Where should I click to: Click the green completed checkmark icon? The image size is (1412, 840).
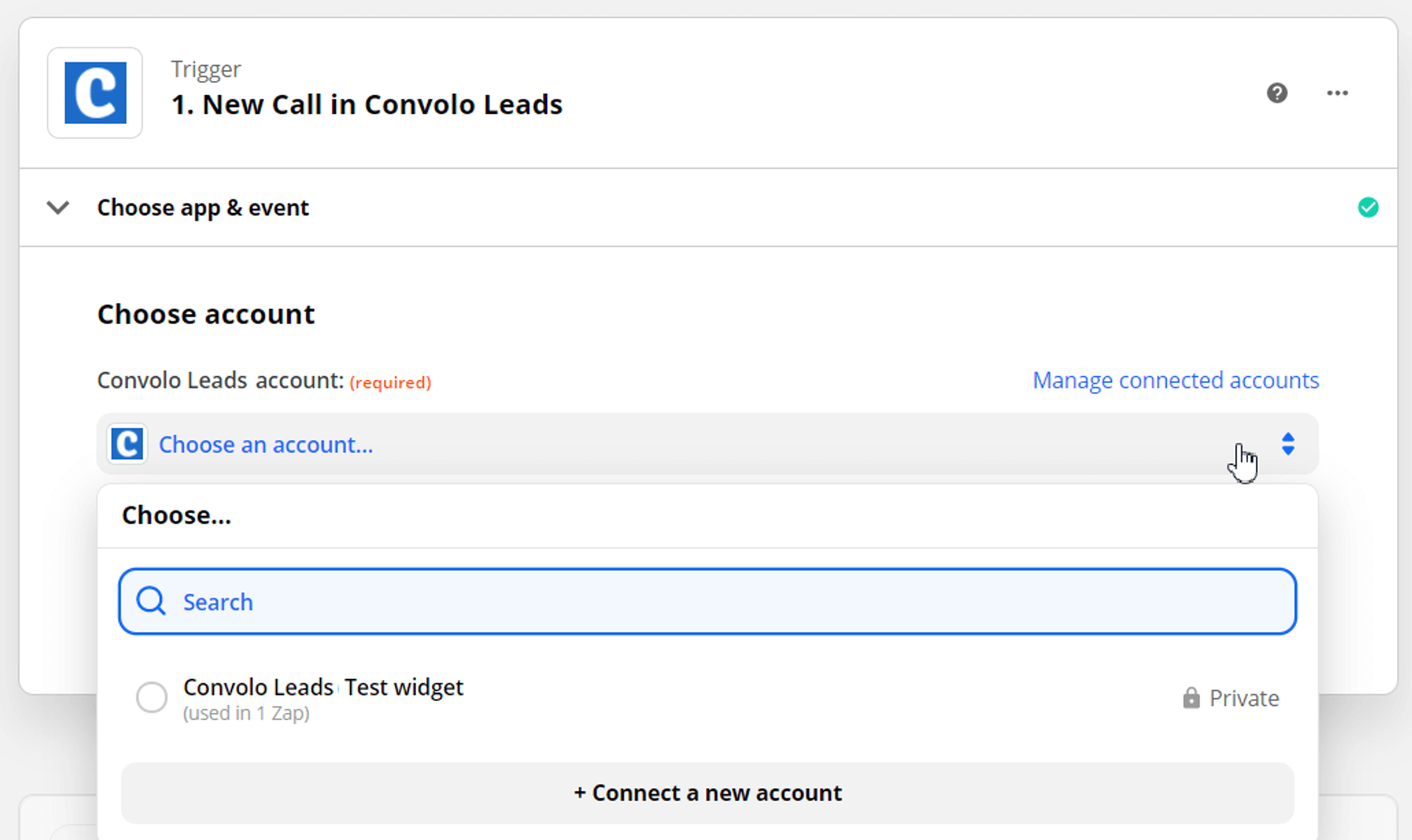(x=1368, y=208)
